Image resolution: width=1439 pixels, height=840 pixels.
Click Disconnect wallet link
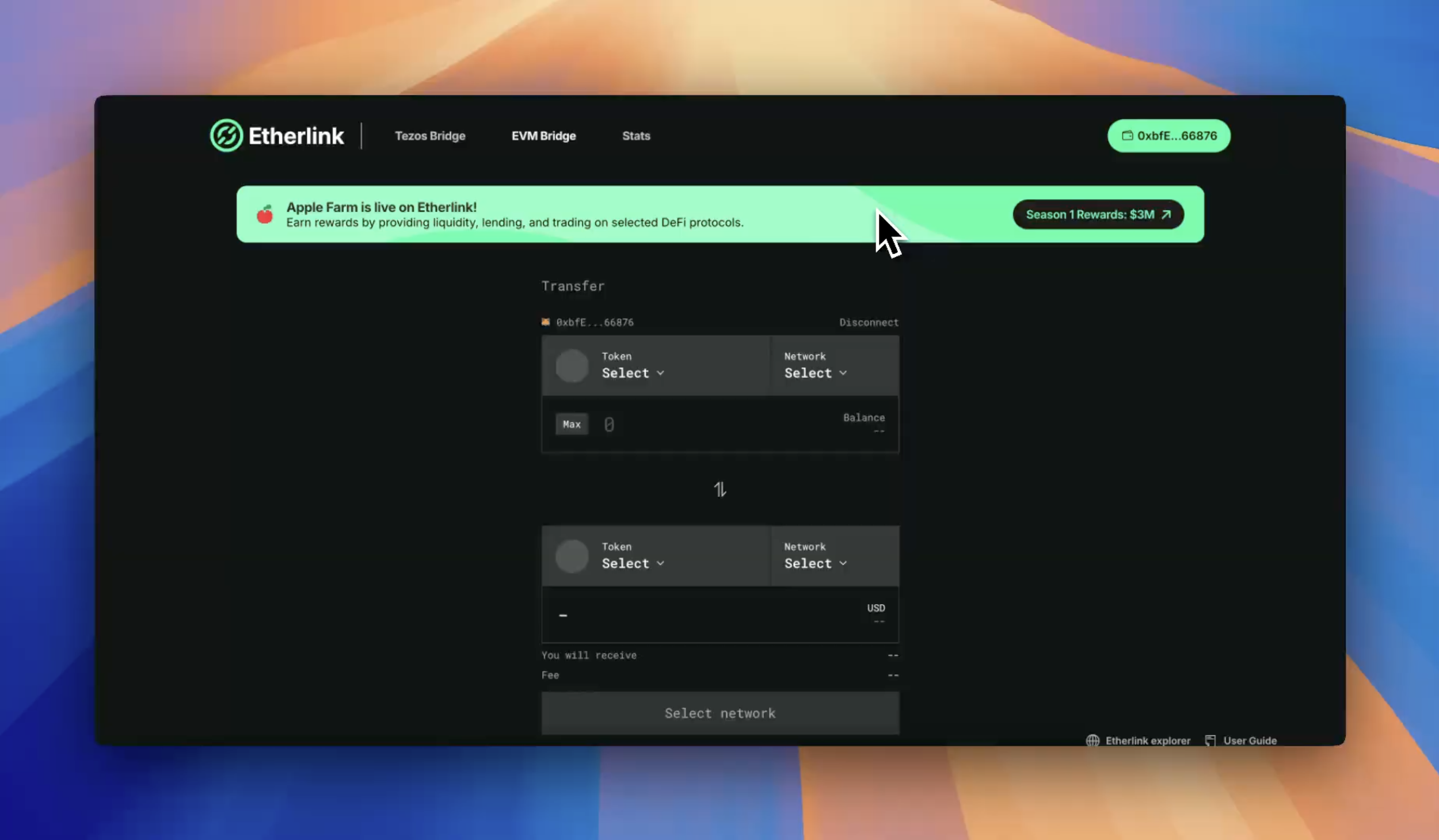pos(869,322)
